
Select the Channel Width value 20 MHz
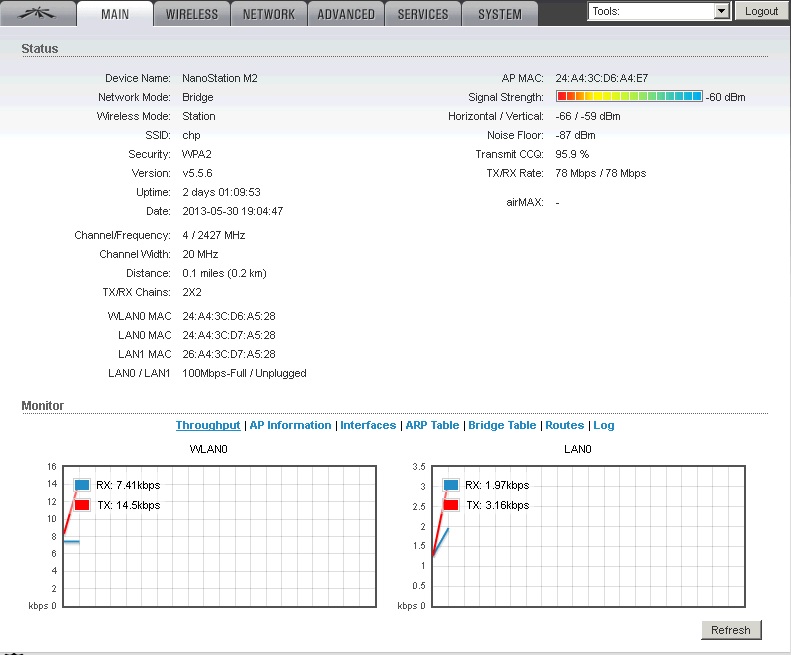(x=200, y=254)
